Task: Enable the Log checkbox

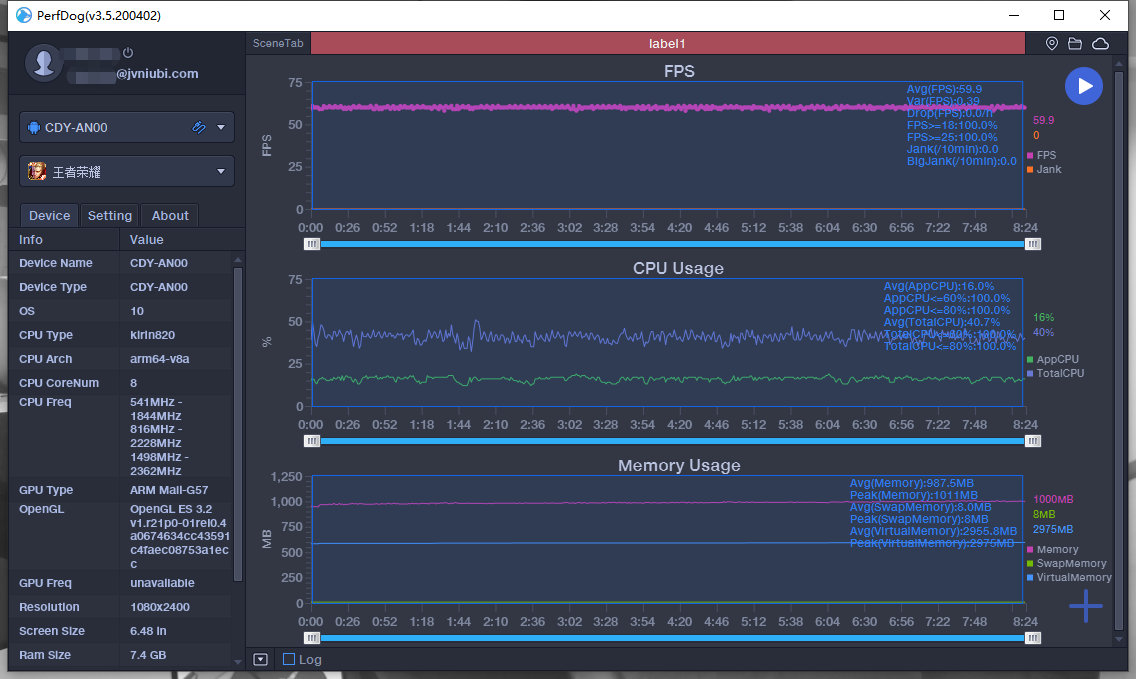Action: point(289,659)
